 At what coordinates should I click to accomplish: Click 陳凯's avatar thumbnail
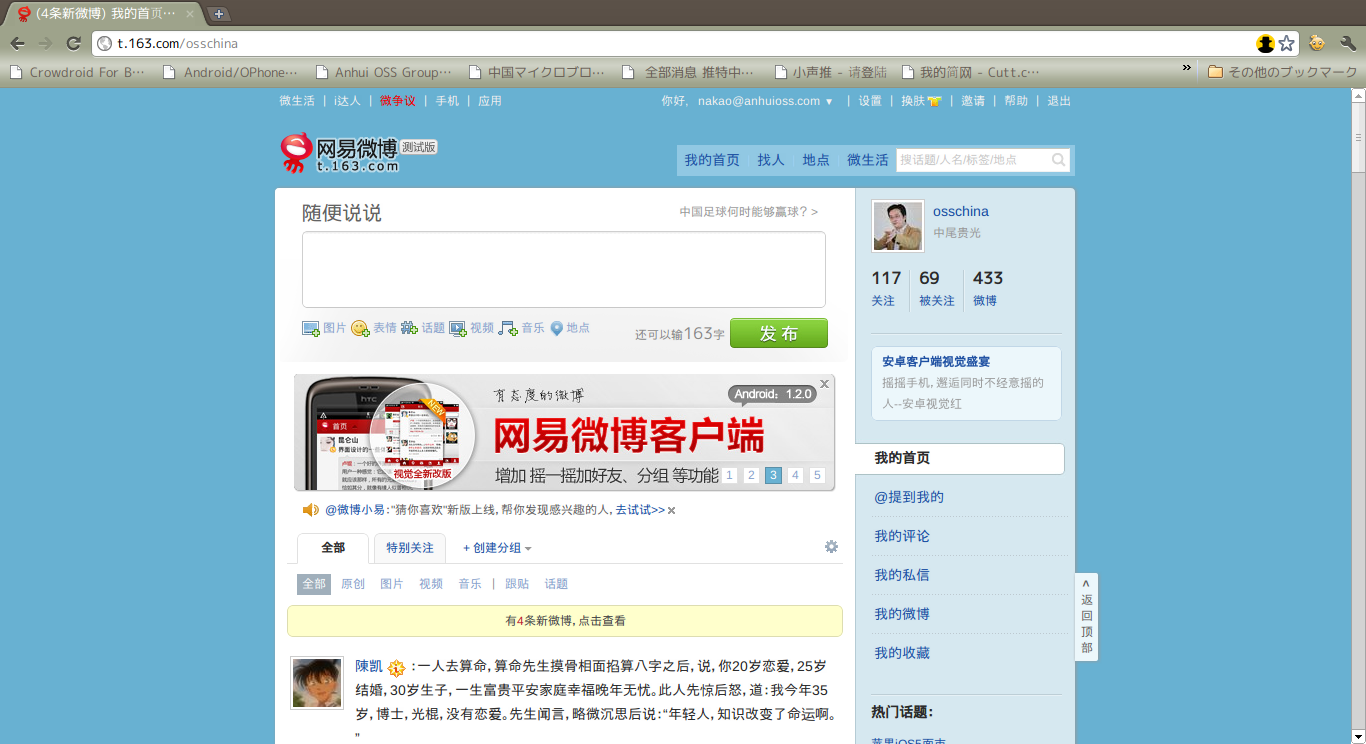pos(317,683)
